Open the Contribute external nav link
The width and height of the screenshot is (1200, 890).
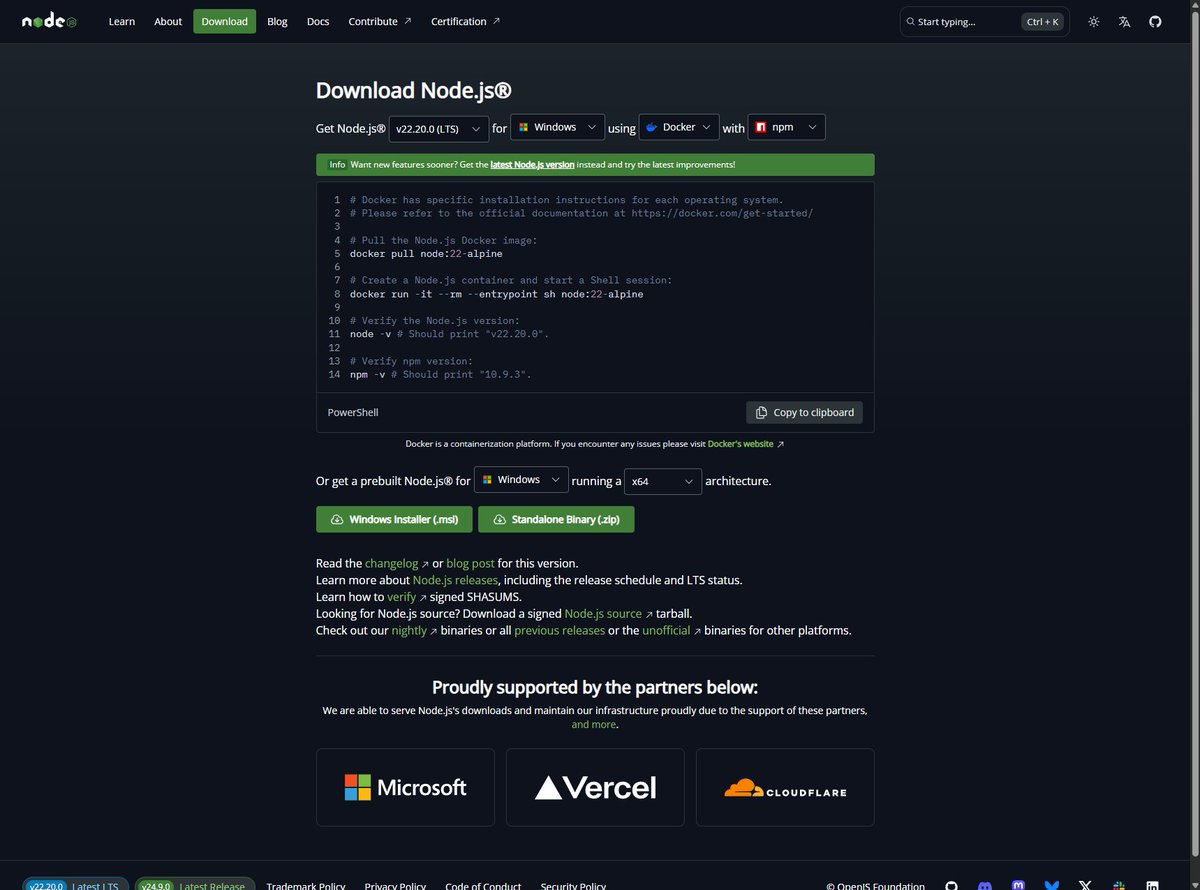click(x=380, y=21)
